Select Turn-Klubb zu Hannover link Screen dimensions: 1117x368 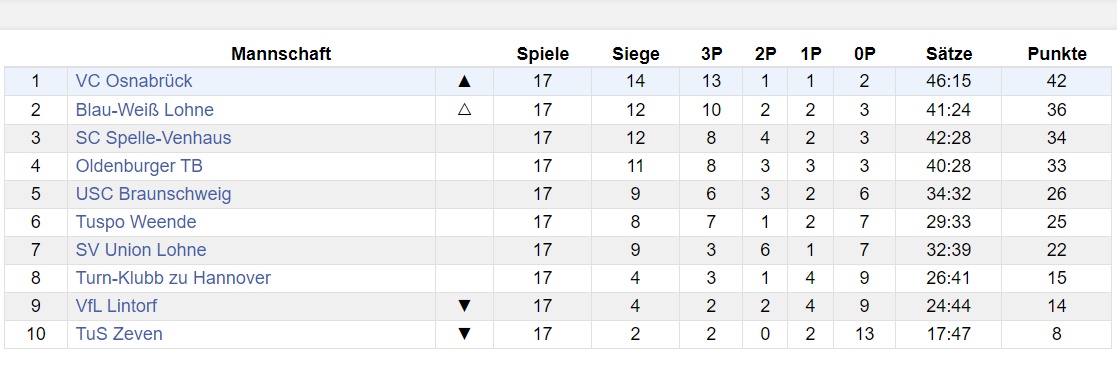[173, 278]
